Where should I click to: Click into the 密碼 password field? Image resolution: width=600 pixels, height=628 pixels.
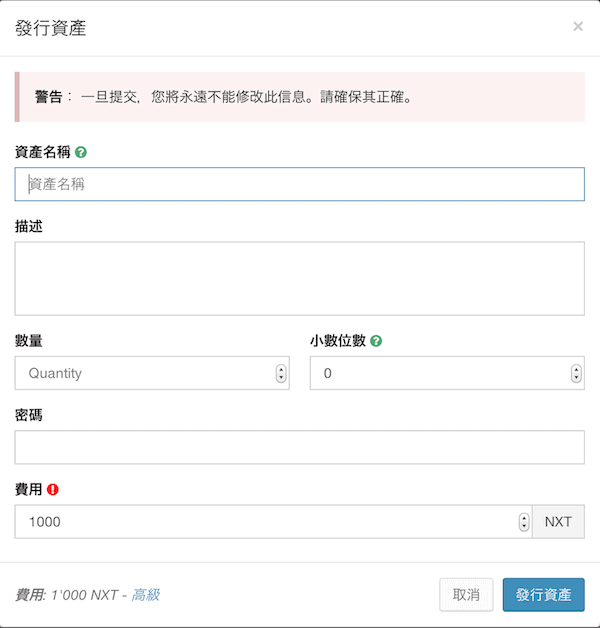tap(300, 447)
